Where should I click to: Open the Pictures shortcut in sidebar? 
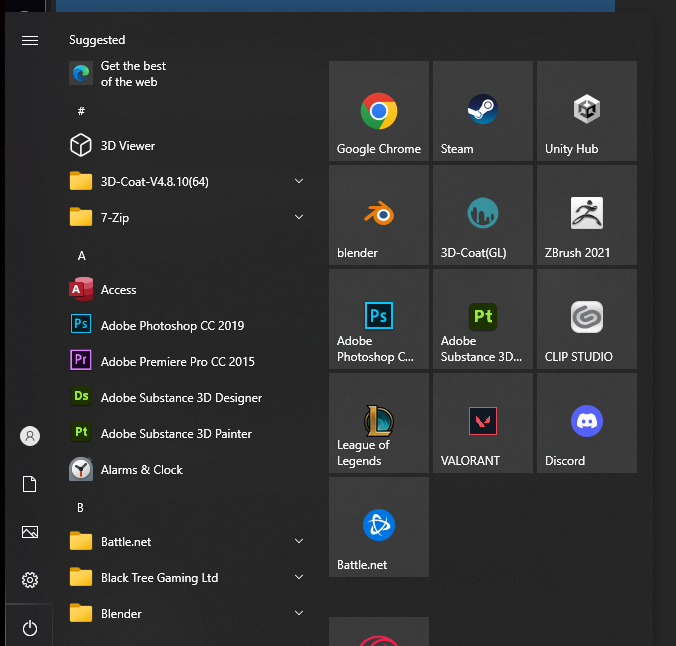click(30, 532)
